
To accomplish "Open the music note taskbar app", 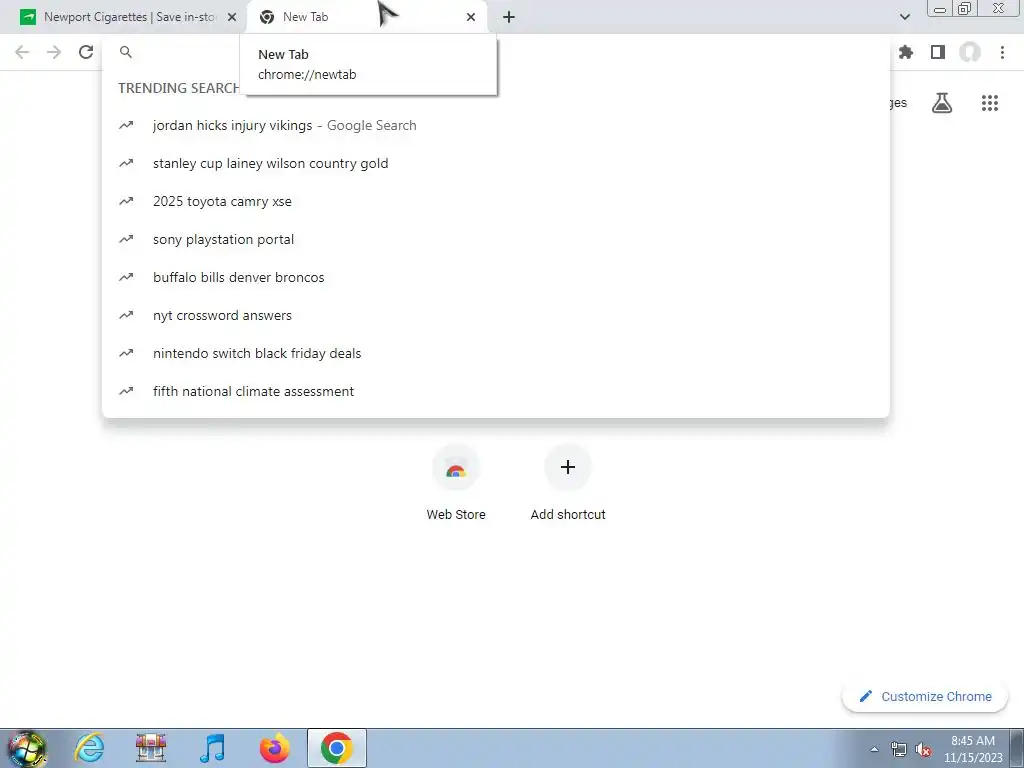I will pyautogui.click(x=212, y=748).
